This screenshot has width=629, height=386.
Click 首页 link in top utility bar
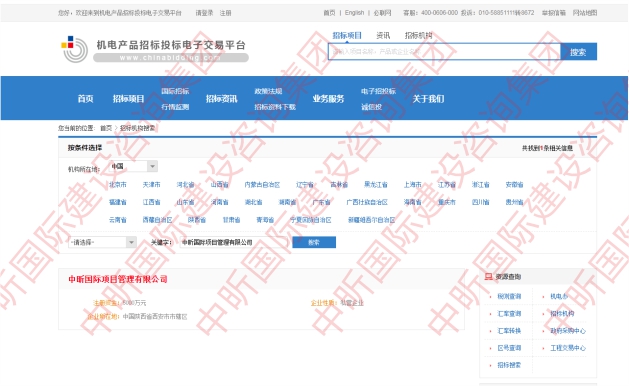point(329,13)
